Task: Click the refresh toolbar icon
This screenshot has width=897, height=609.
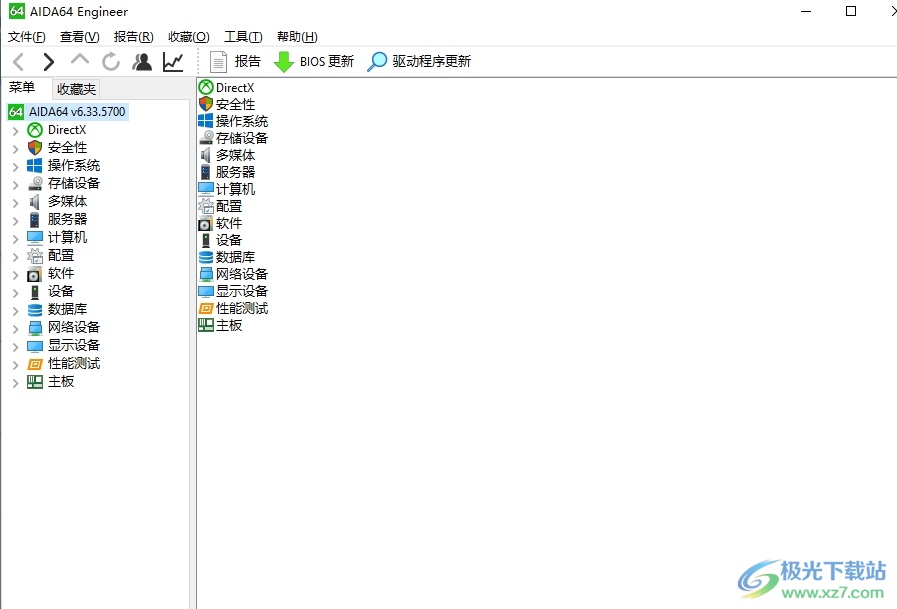Action: click(x=111, y=62)
